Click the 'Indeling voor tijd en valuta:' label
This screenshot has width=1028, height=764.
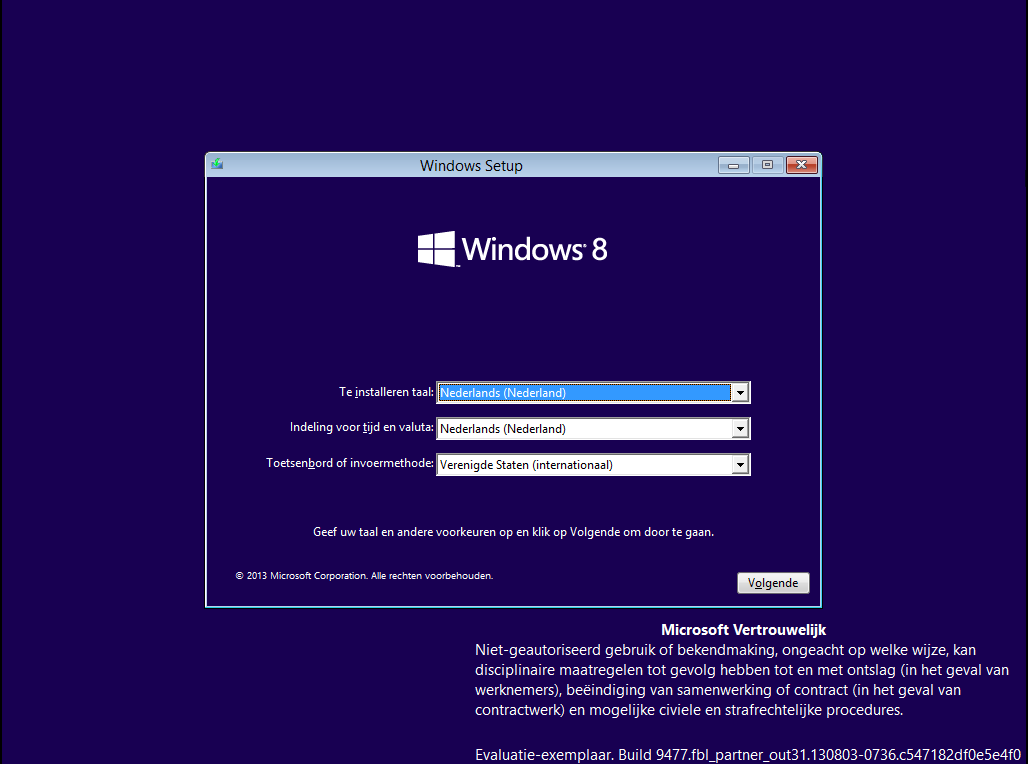pos(362,428)
